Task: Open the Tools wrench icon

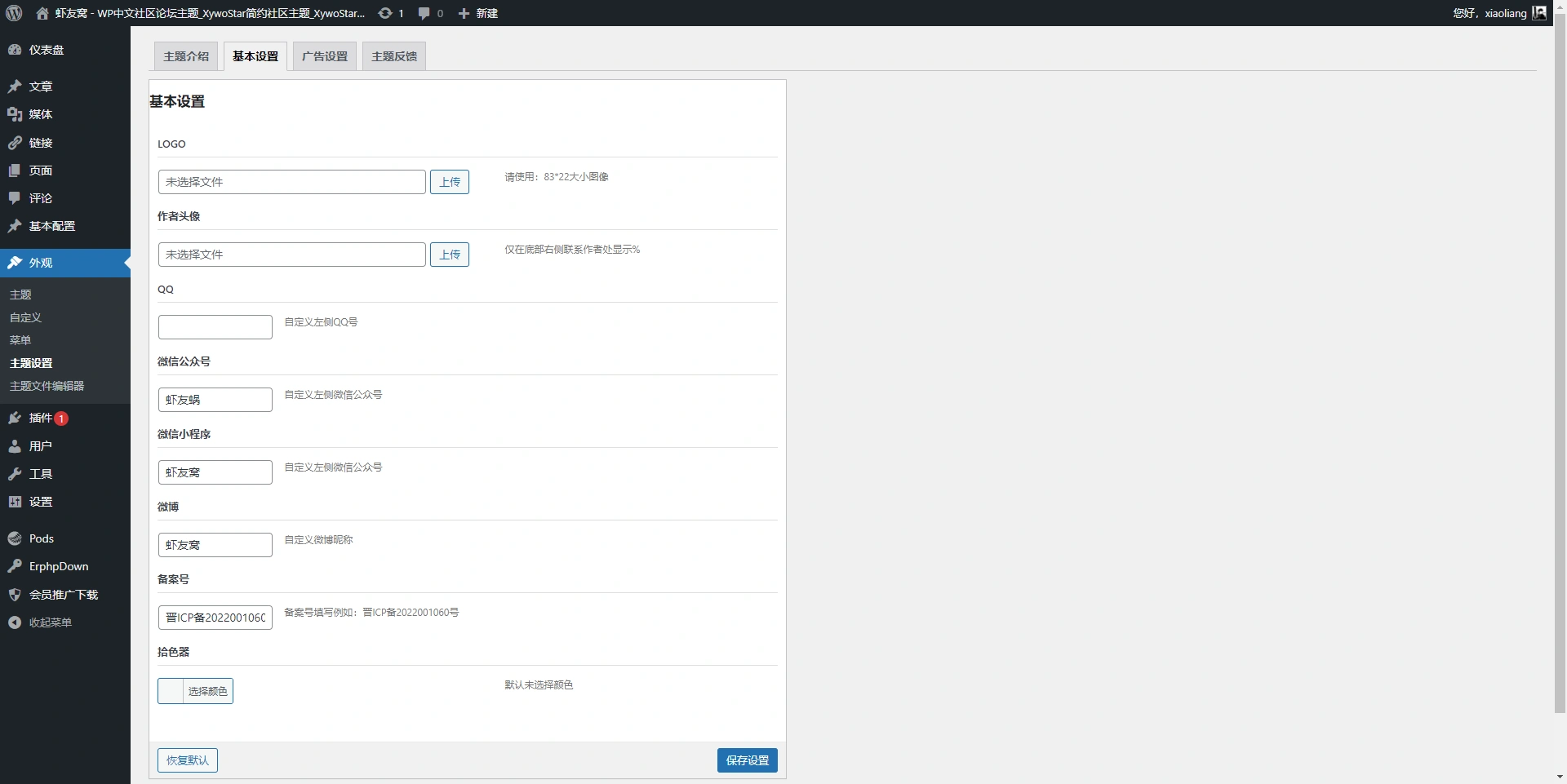Action: tap(15, 474)
